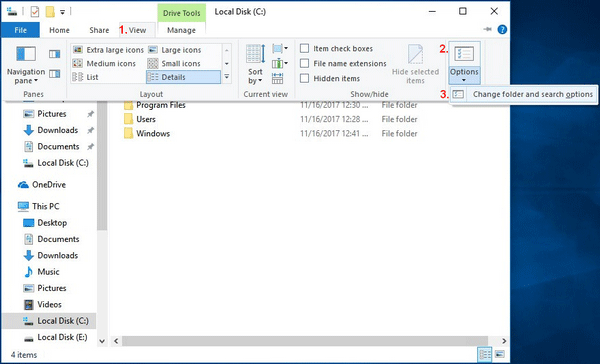This screenshot has width=600, height=364.
Task: Open the Options button
Action: [464, 63]
